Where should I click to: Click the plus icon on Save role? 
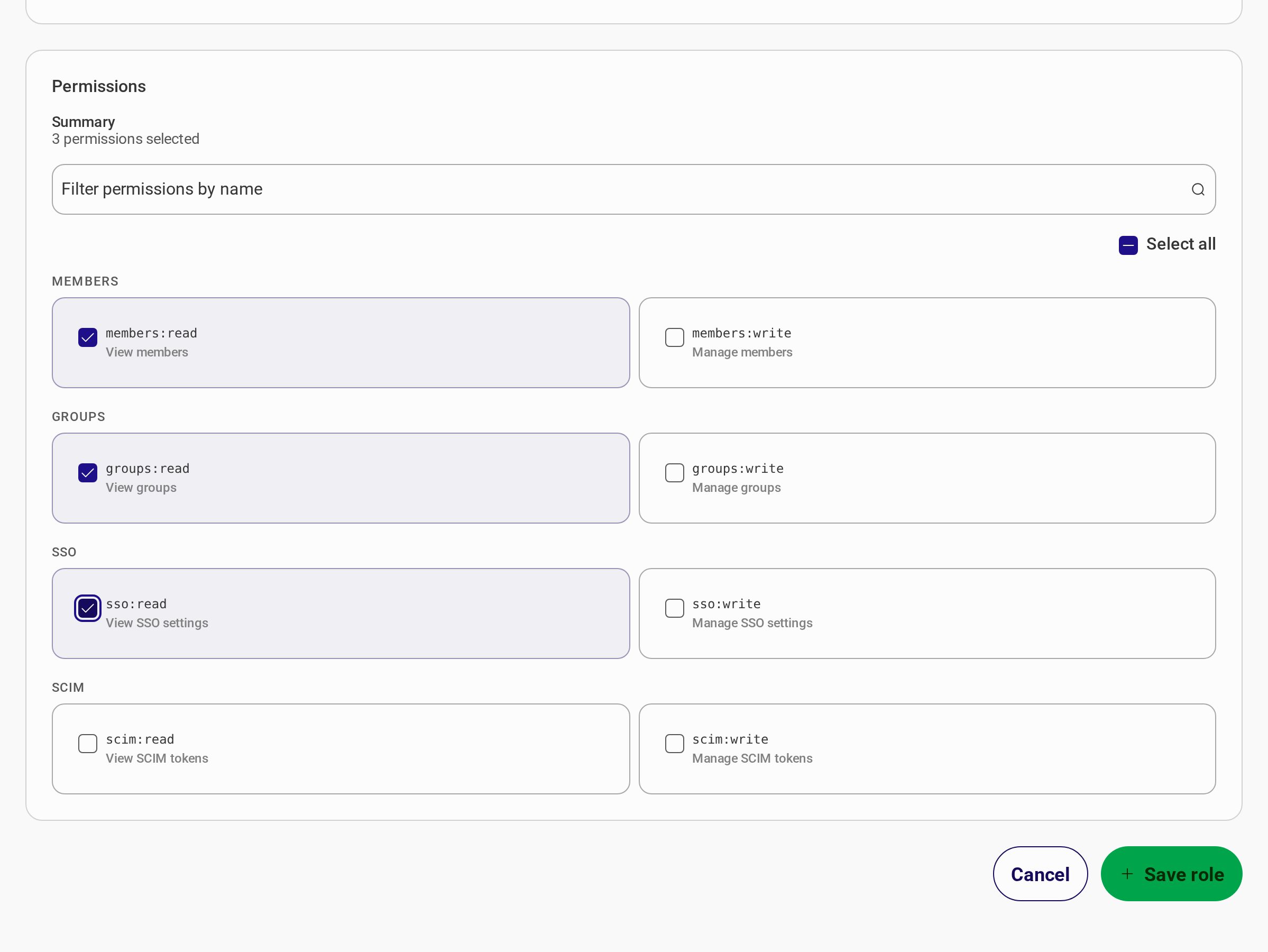pos(1127,873)
